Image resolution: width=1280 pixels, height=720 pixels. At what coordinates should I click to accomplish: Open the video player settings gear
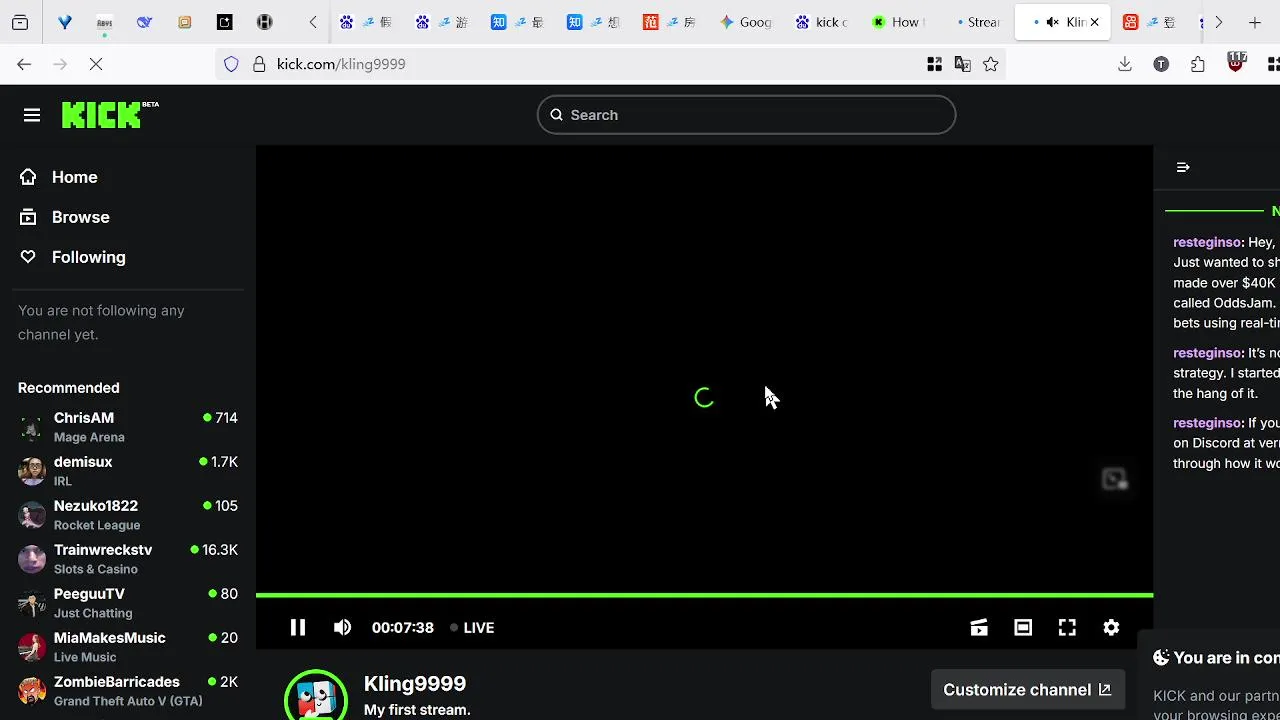tap(1111, 627)
